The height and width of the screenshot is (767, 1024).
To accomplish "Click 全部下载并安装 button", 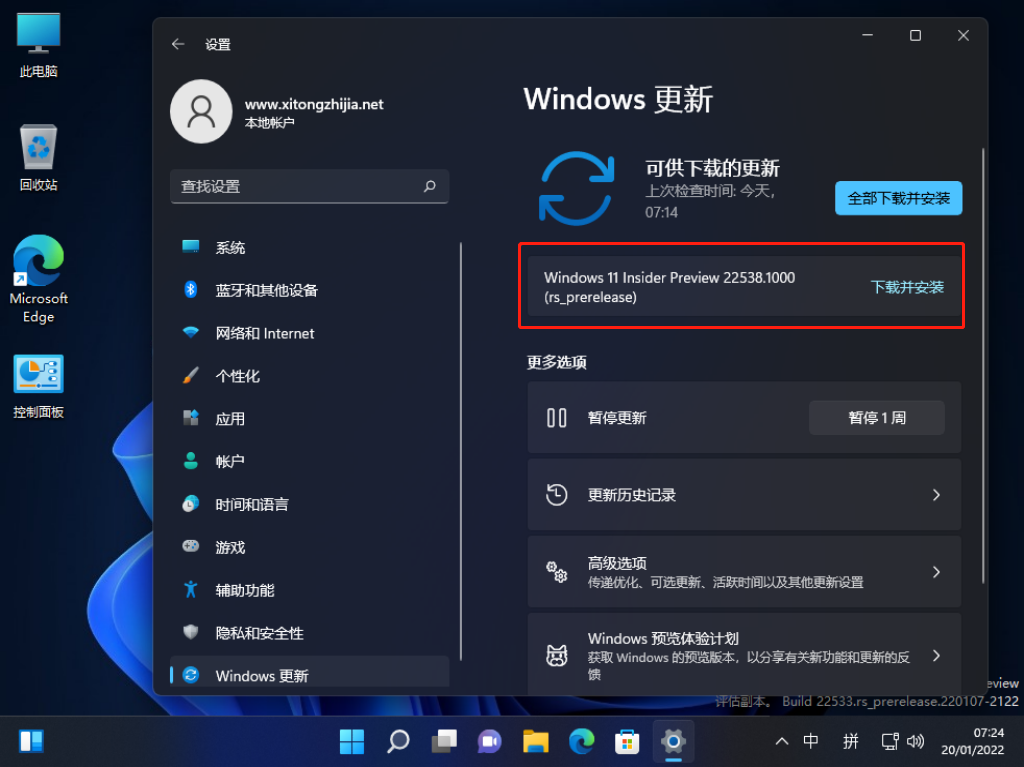I will [x=898, y=198].
